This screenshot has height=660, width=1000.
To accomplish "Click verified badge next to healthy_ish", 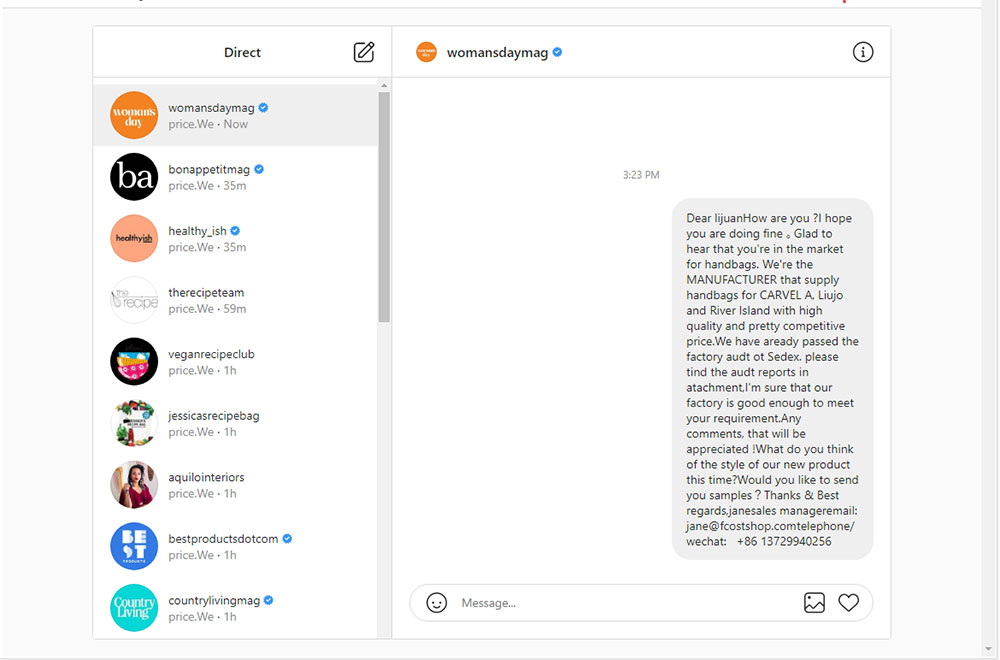I will (x=235, y=231).
